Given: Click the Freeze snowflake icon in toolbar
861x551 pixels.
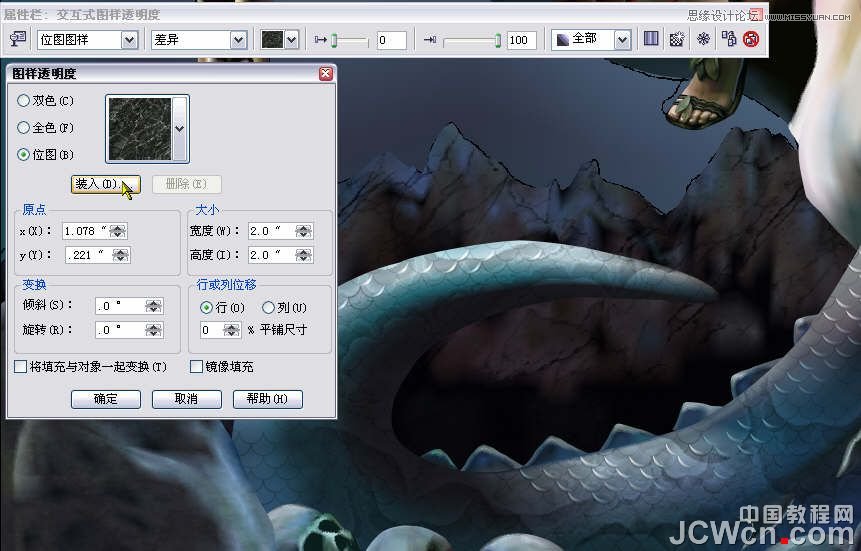Looking at the screenshot, I should click(x=703, y=39).
